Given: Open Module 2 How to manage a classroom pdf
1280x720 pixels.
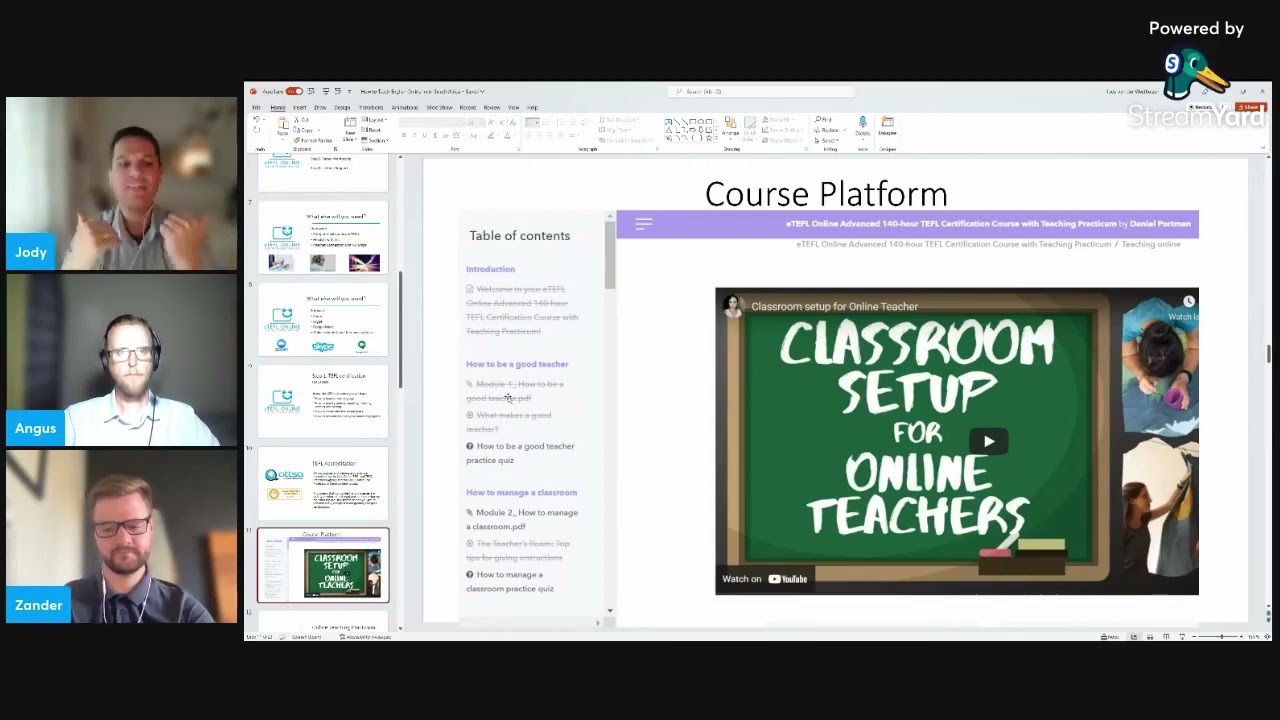Looking at the screenshot, I should (x=521, y=519).
